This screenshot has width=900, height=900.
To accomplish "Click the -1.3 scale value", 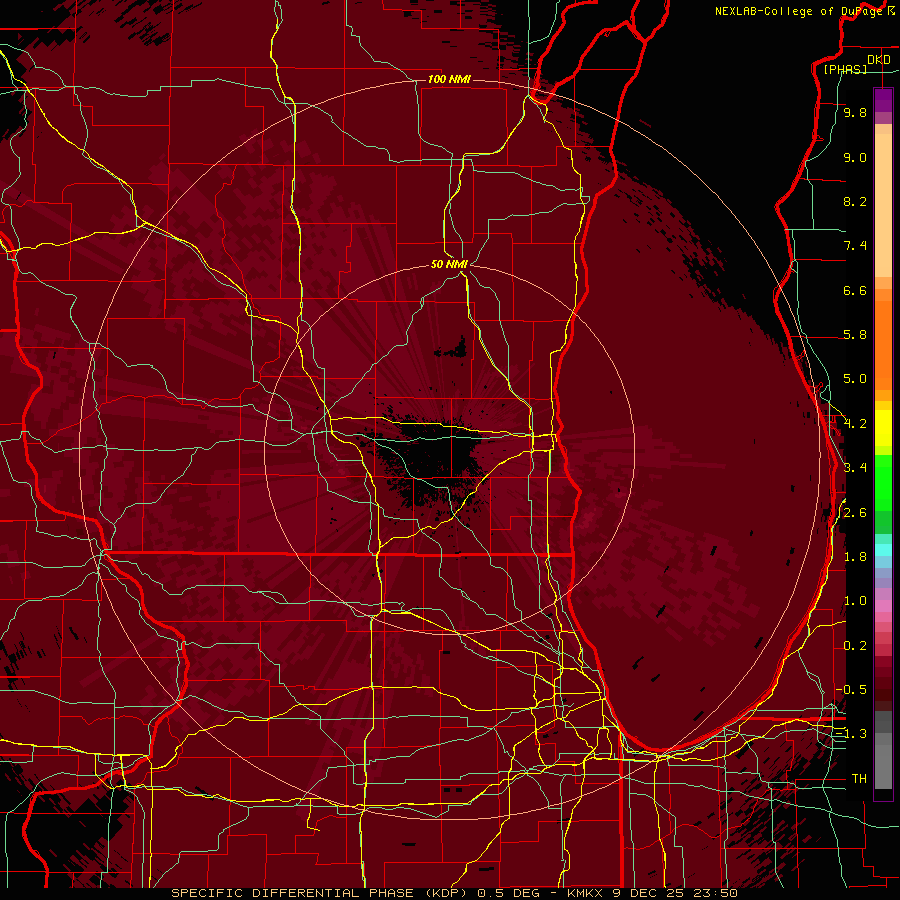I will coord(851,734).
